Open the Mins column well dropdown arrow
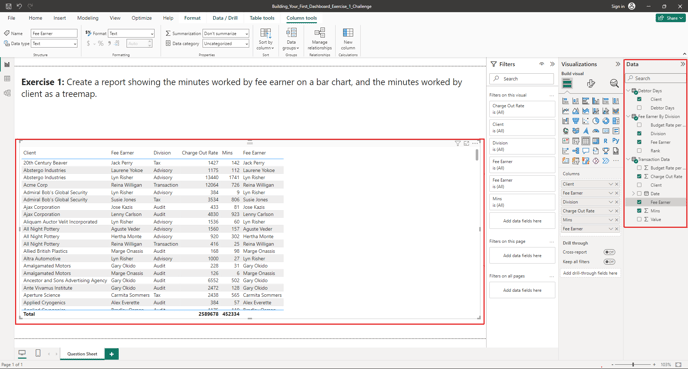Screen dimensions: 688x369 point(610,220)
